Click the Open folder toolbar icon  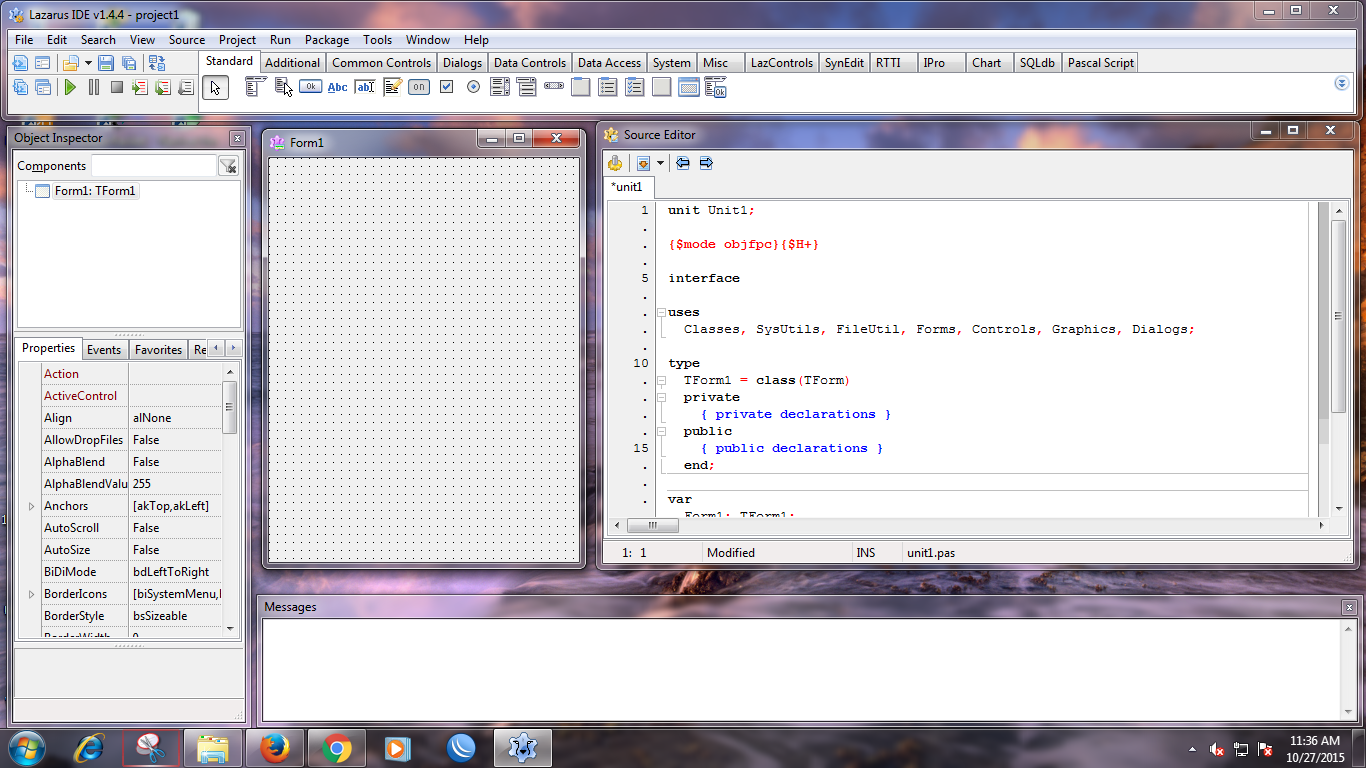point(70,63)
